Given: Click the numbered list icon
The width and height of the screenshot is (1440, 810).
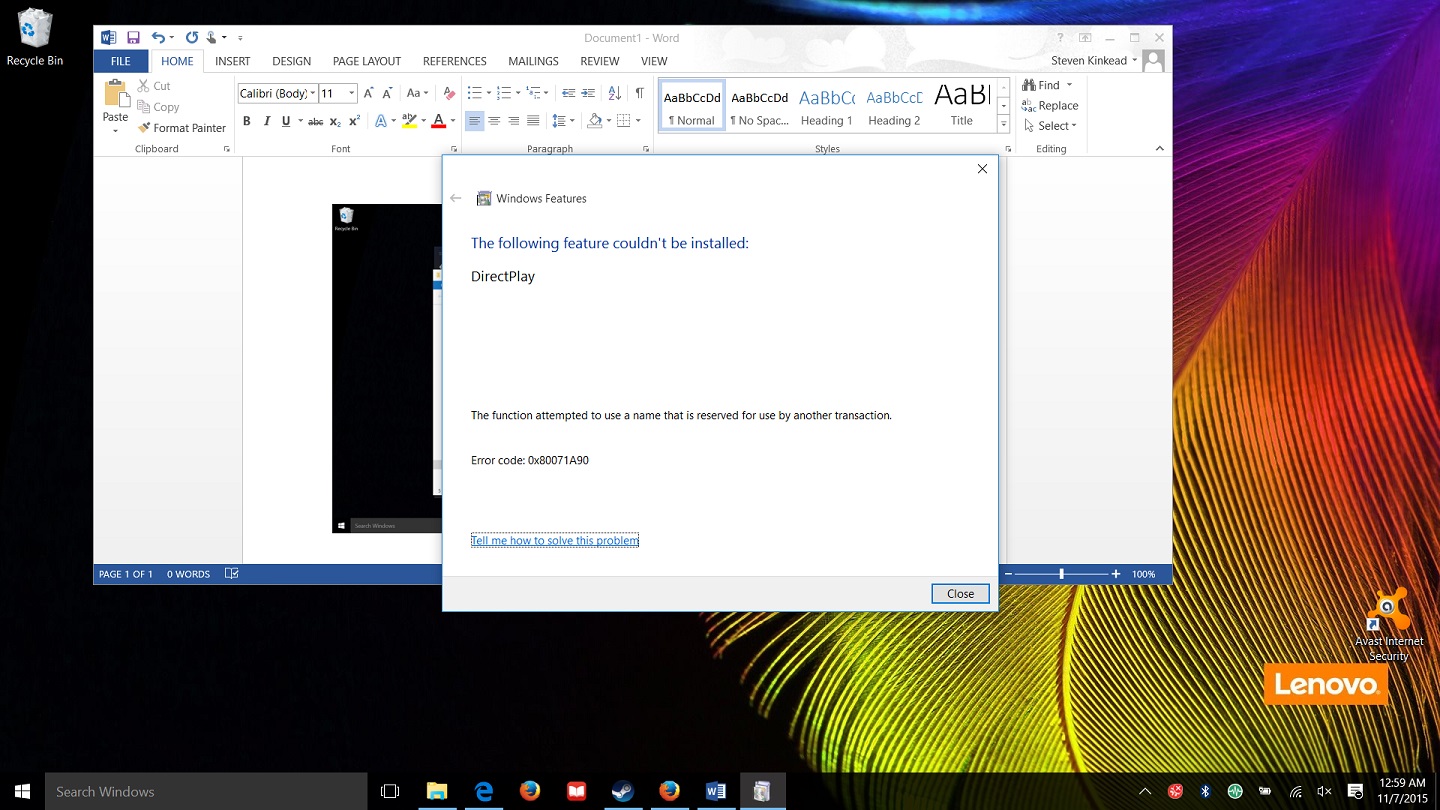Looking at the screenshot, I should click(x=503, y=93).
